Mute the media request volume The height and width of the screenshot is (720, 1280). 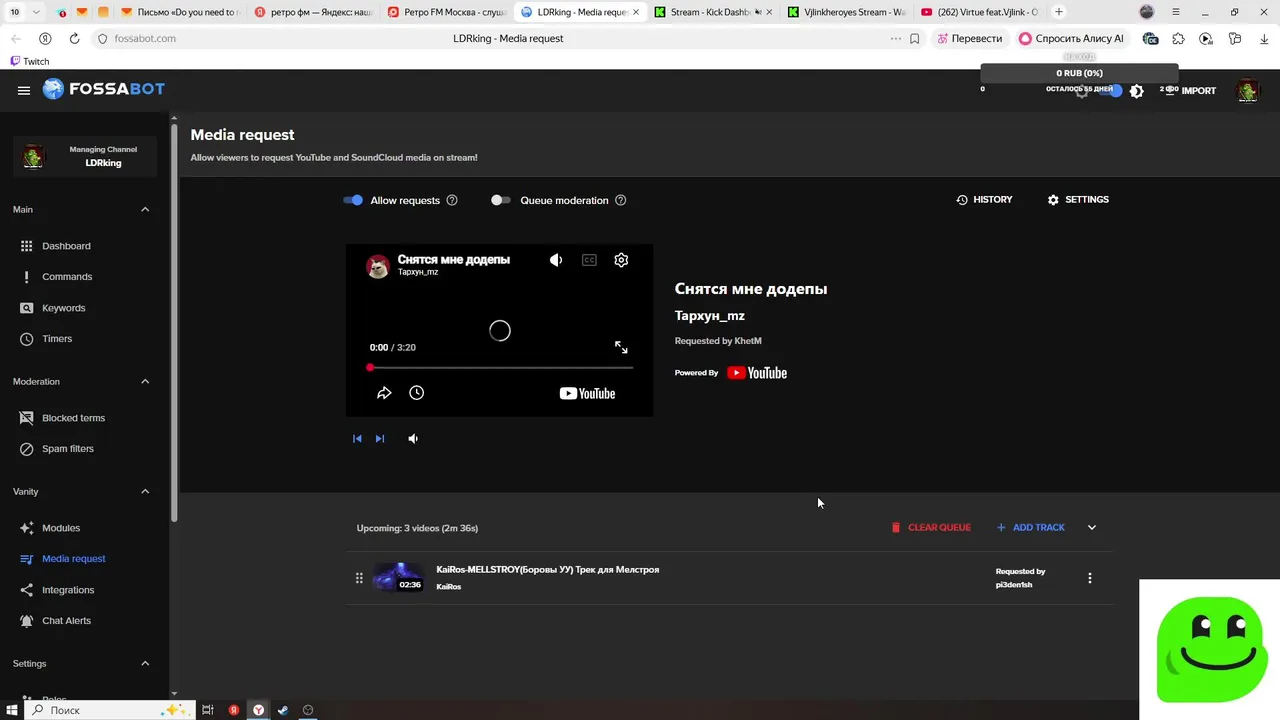413,439
